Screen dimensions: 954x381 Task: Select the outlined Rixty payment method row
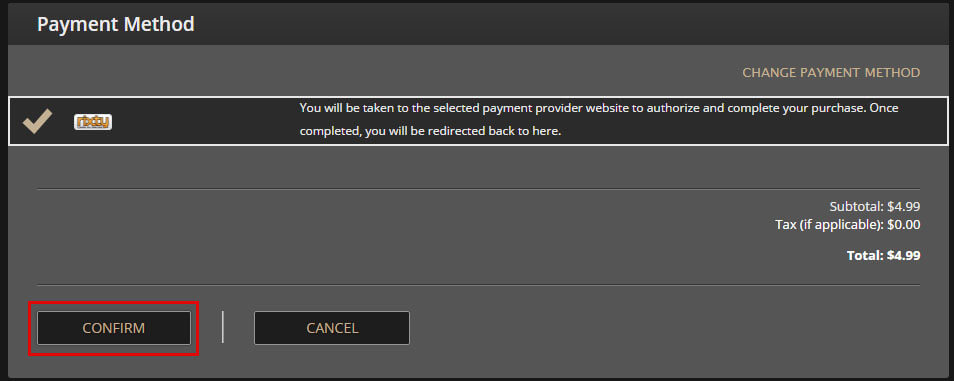478,121
